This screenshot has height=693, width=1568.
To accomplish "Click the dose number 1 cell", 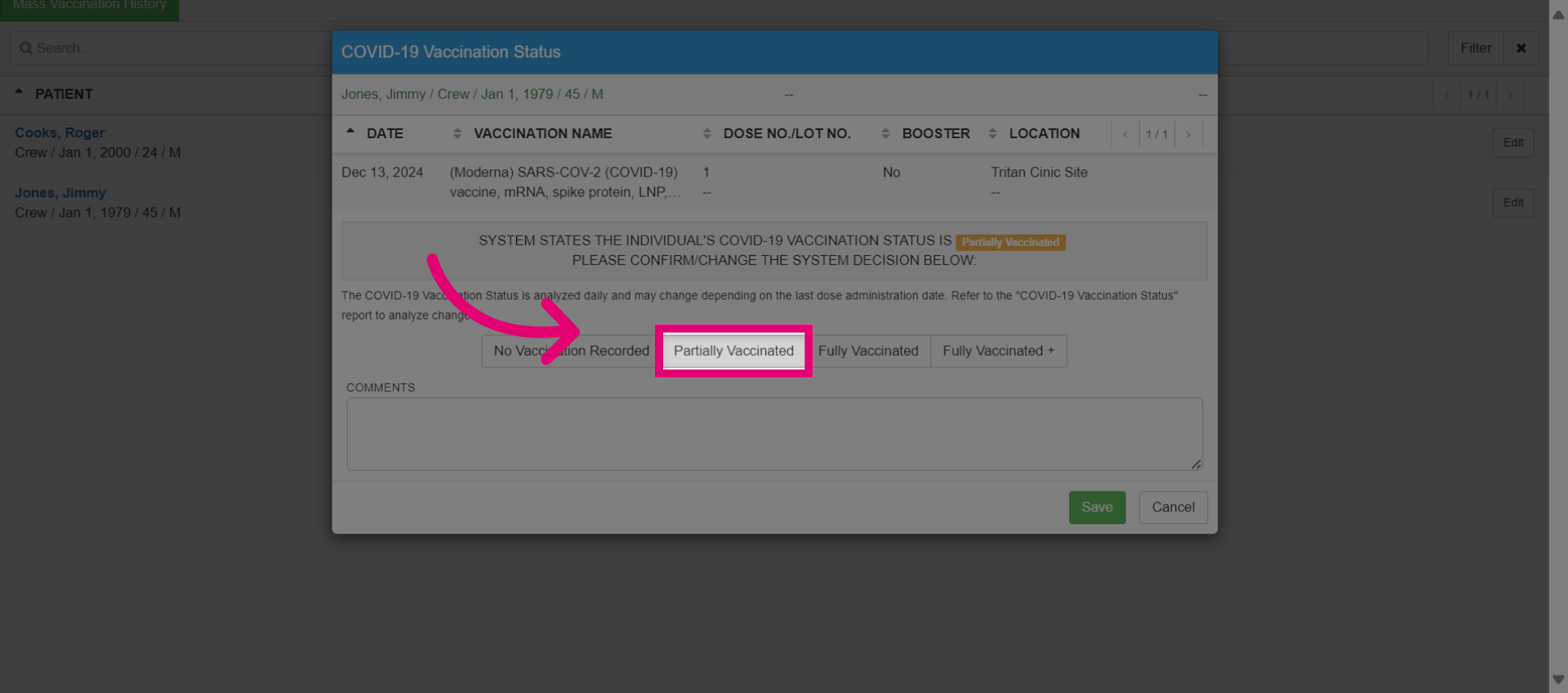I will tap(706, 172).
